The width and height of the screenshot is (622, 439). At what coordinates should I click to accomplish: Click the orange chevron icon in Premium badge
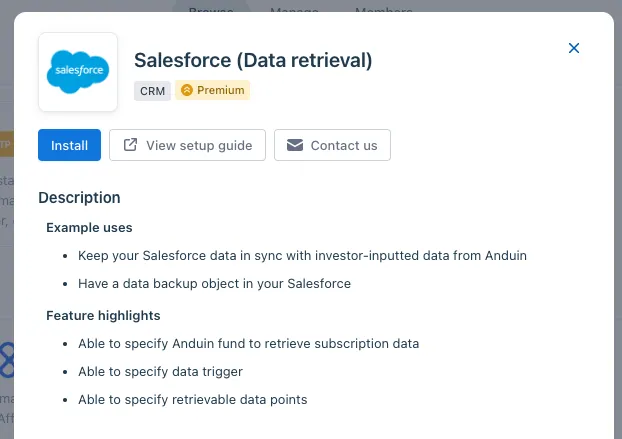[x=187, y=90]
